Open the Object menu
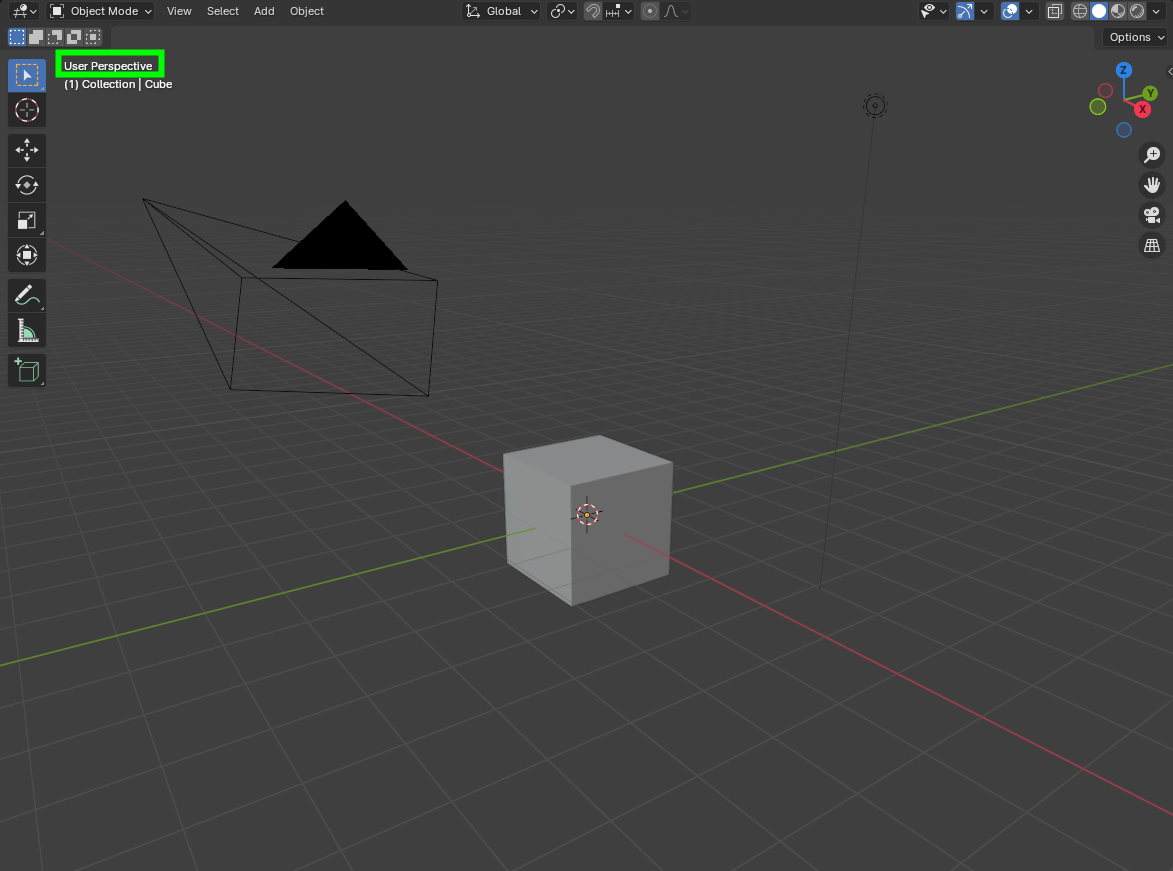Image resolution: width=1173 pixels, height=871 pixels. (x=306, y=11)
